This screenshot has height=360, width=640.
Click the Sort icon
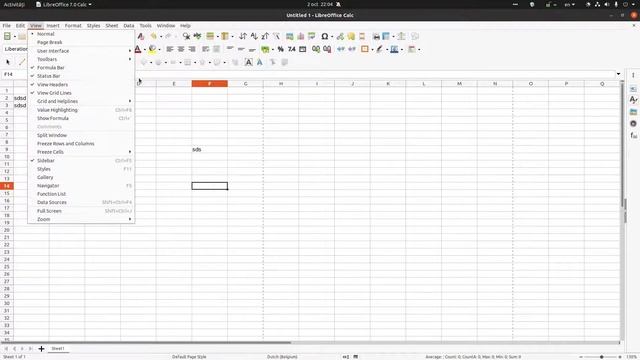(243, 36)
